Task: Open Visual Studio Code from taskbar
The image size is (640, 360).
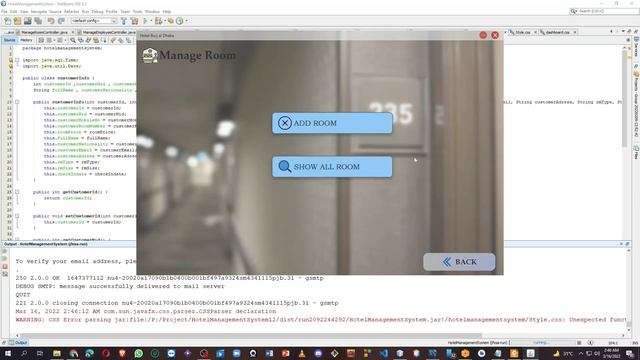Action: point(383,353)
